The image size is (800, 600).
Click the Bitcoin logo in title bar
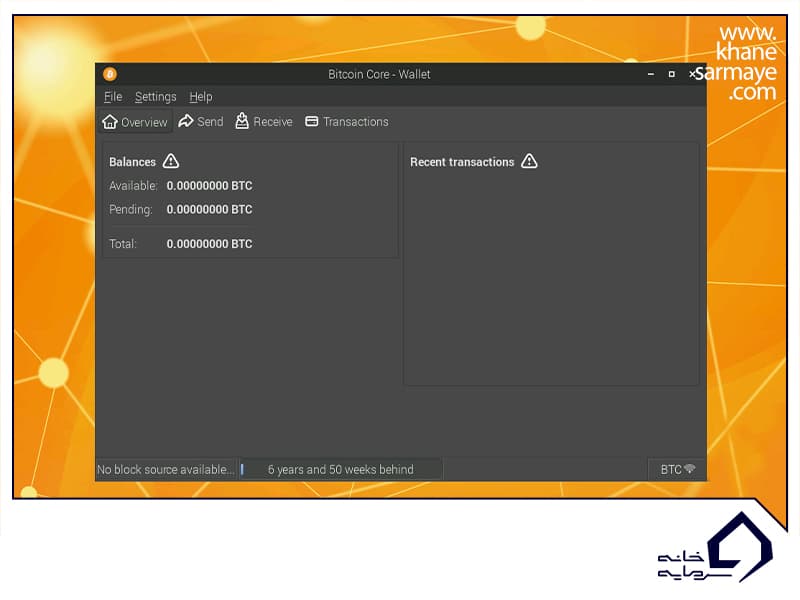point(110,74)
